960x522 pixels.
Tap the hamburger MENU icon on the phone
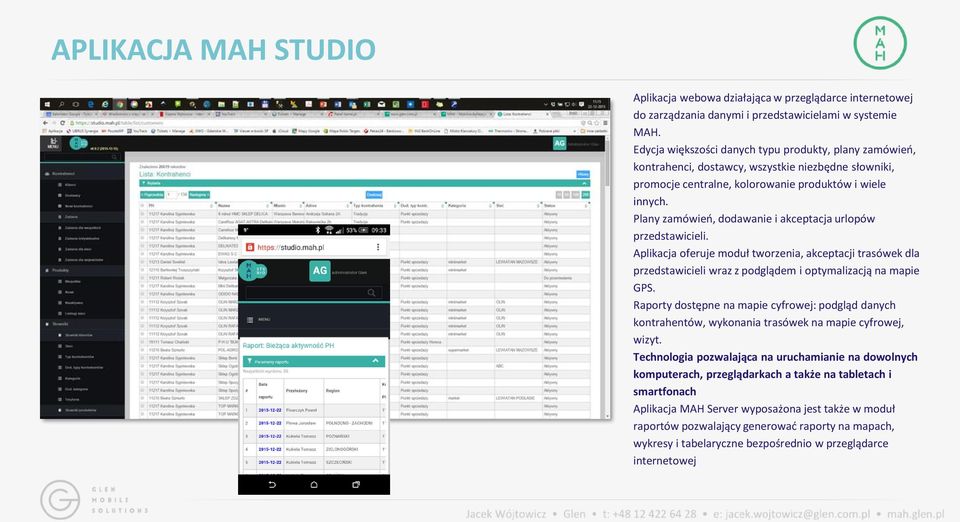(x=250, y=319)
